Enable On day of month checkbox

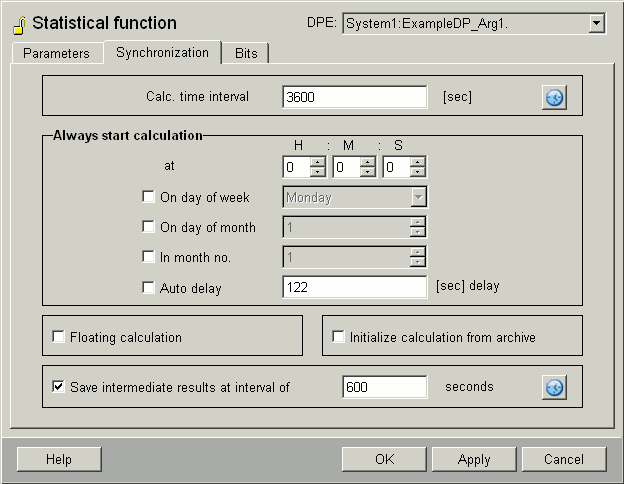pos(149,228)
